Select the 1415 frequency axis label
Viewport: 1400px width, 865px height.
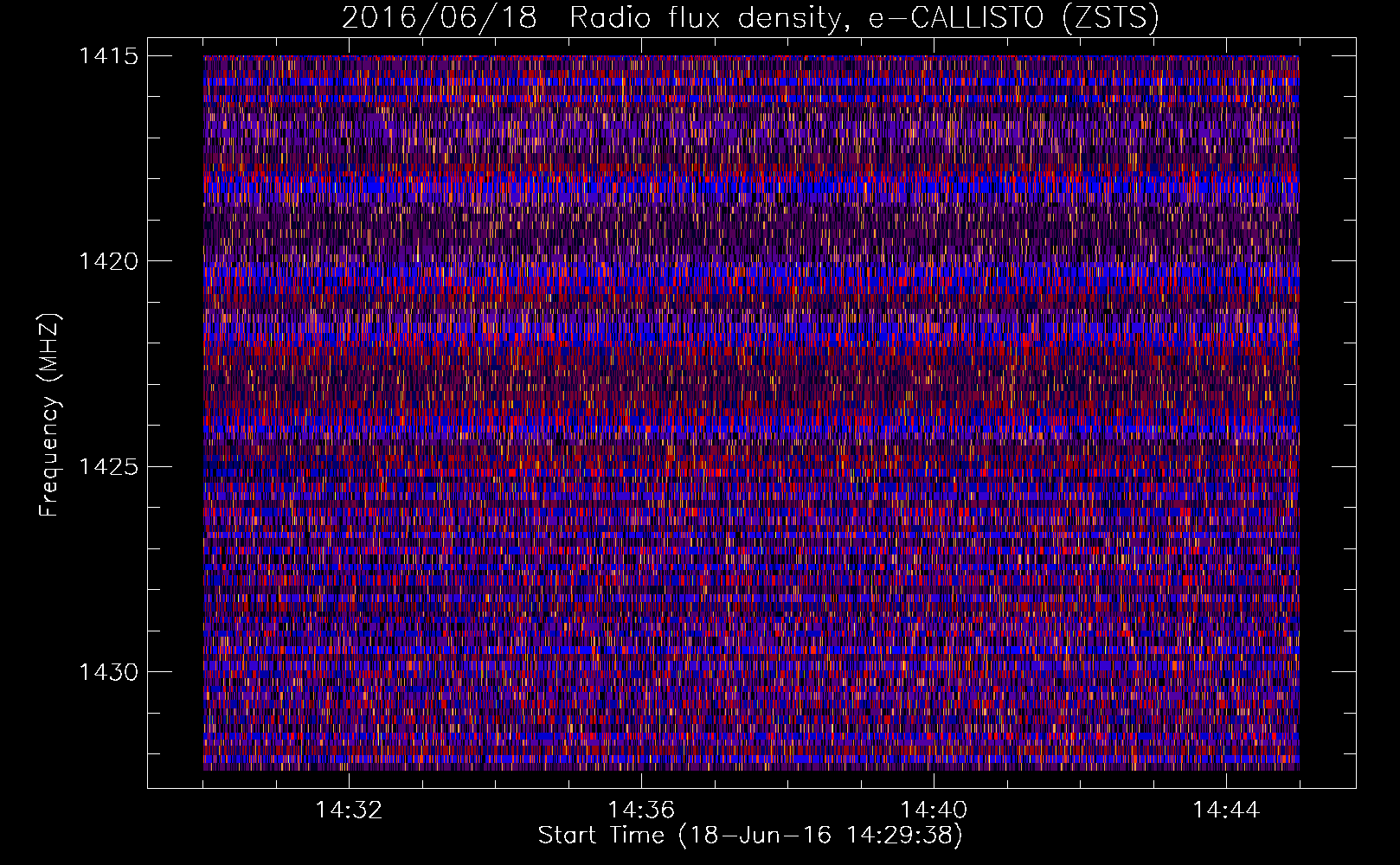tap(108, 56)
